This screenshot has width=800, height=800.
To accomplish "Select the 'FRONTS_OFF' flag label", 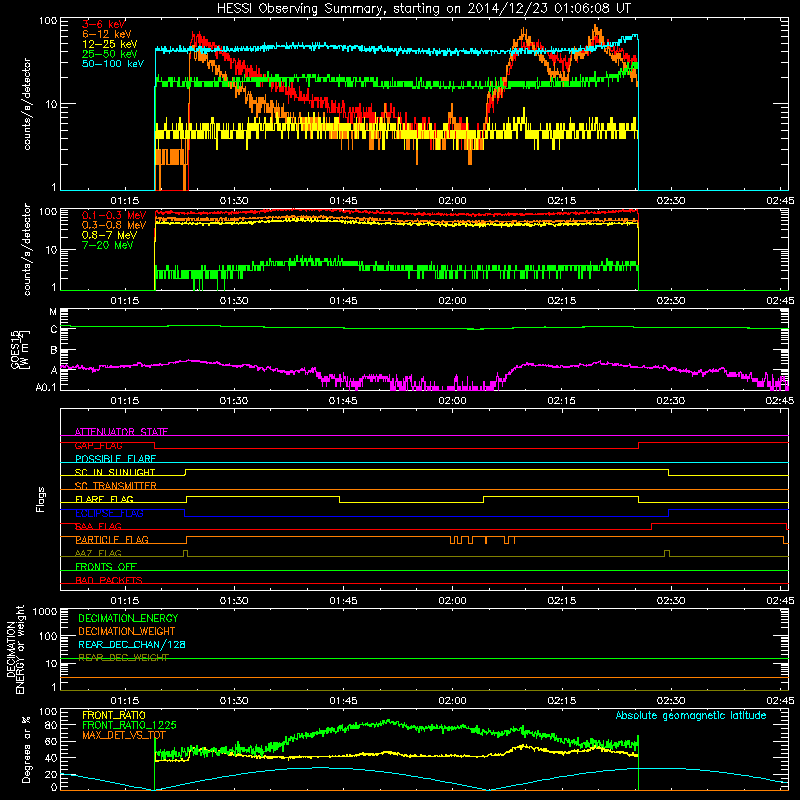I will click(106, 566).
